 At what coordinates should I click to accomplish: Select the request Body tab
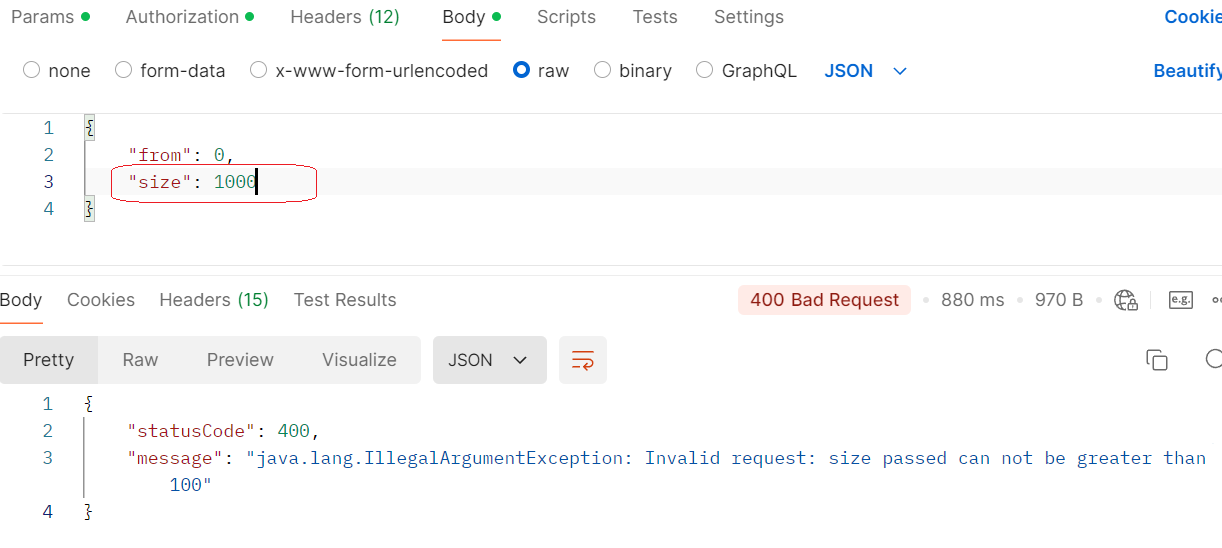[x=471, y=17]
